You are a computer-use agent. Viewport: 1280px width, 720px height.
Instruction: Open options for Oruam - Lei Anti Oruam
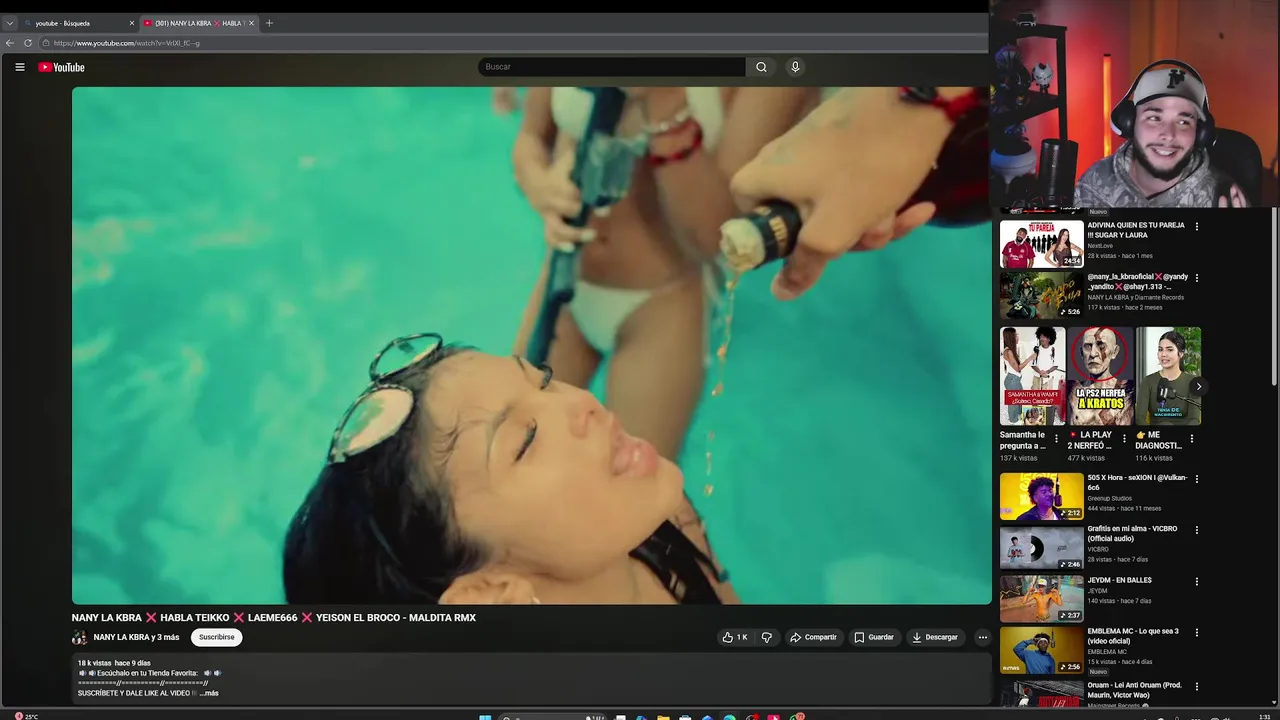(1196, 687)
